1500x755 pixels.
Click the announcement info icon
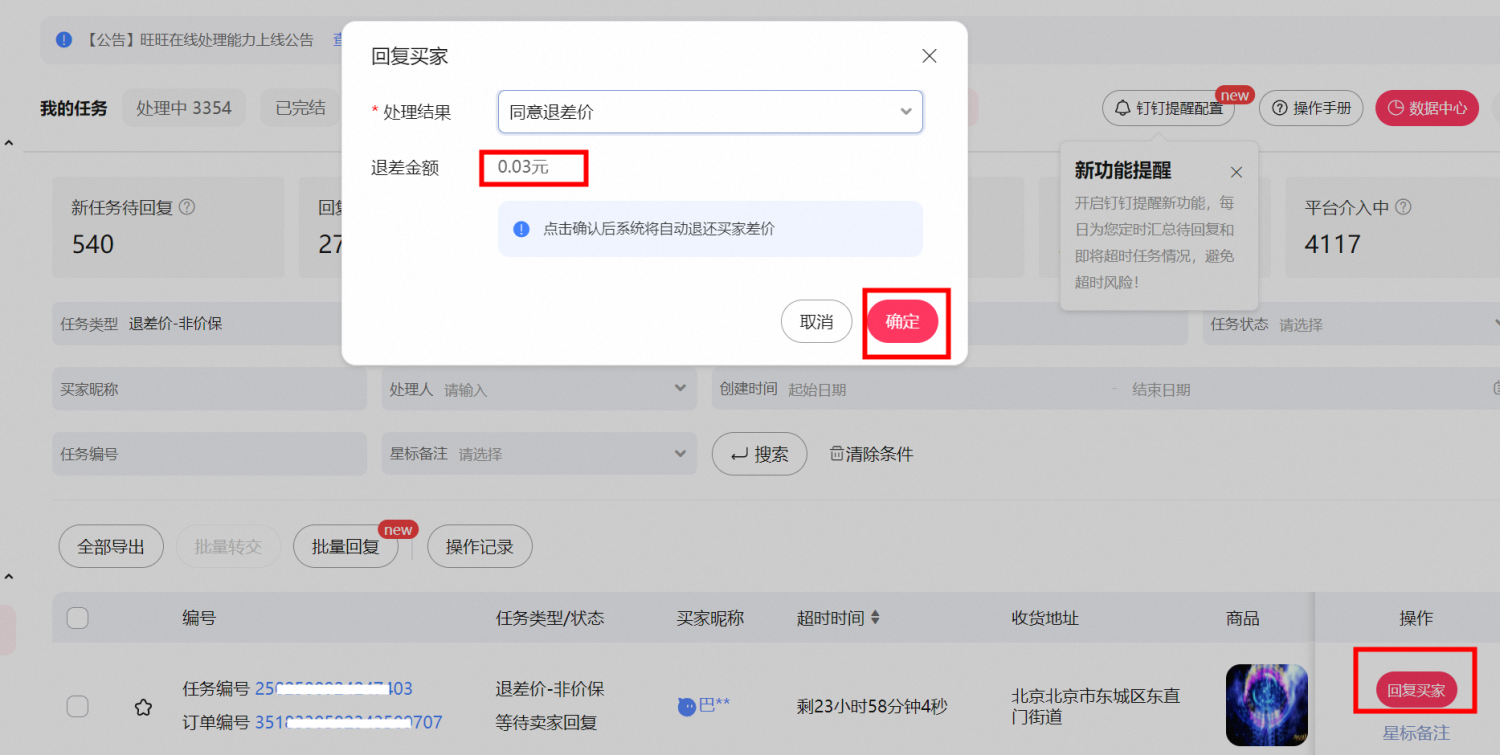pyautogui.click(x=64, y=40)
